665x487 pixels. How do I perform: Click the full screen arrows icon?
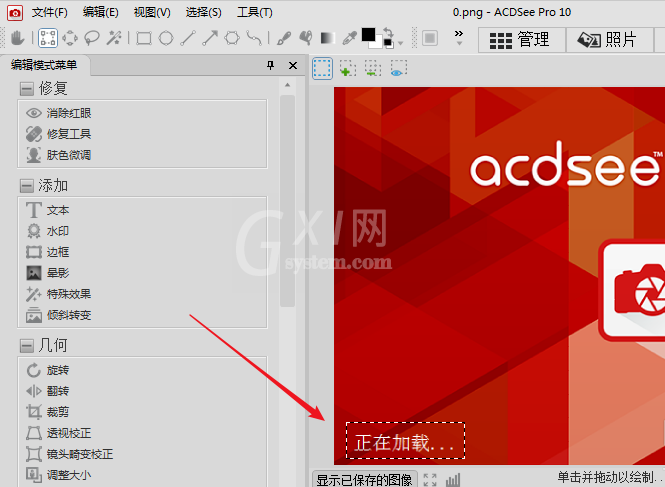(430, 480)
